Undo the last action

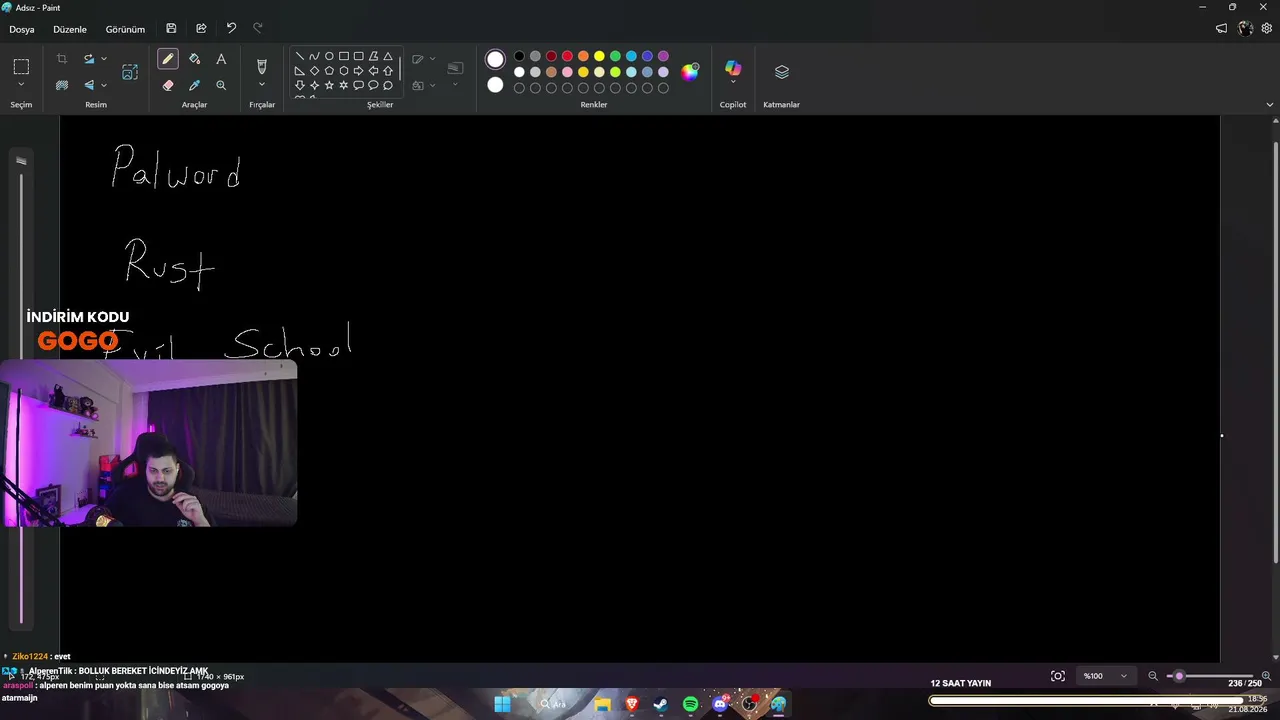[x=231, y=29]
